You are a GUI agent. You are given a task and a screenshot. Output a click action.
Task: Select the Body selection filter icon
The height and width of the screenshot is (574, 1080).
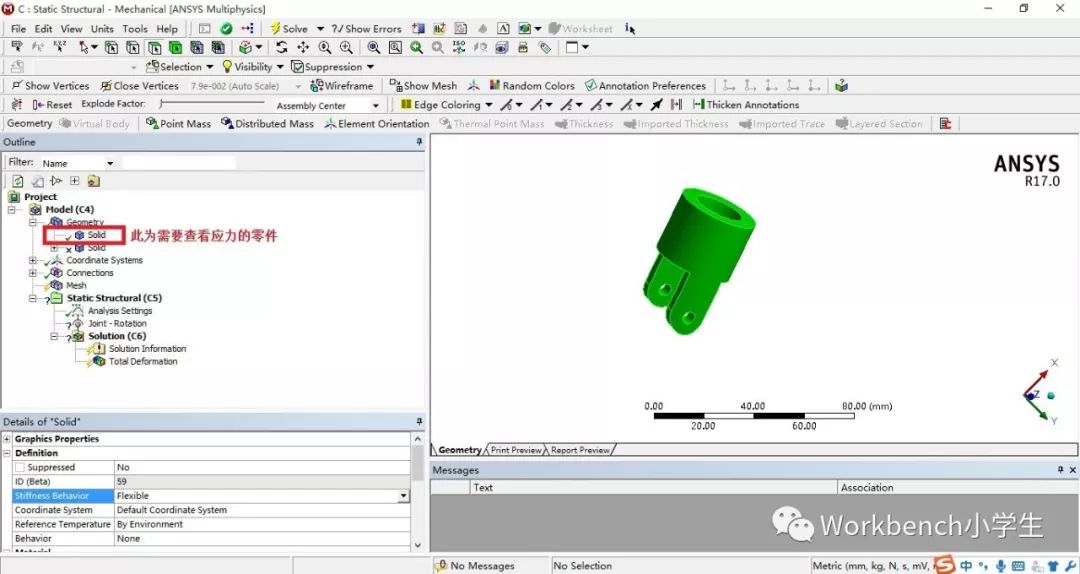(176, 48)
